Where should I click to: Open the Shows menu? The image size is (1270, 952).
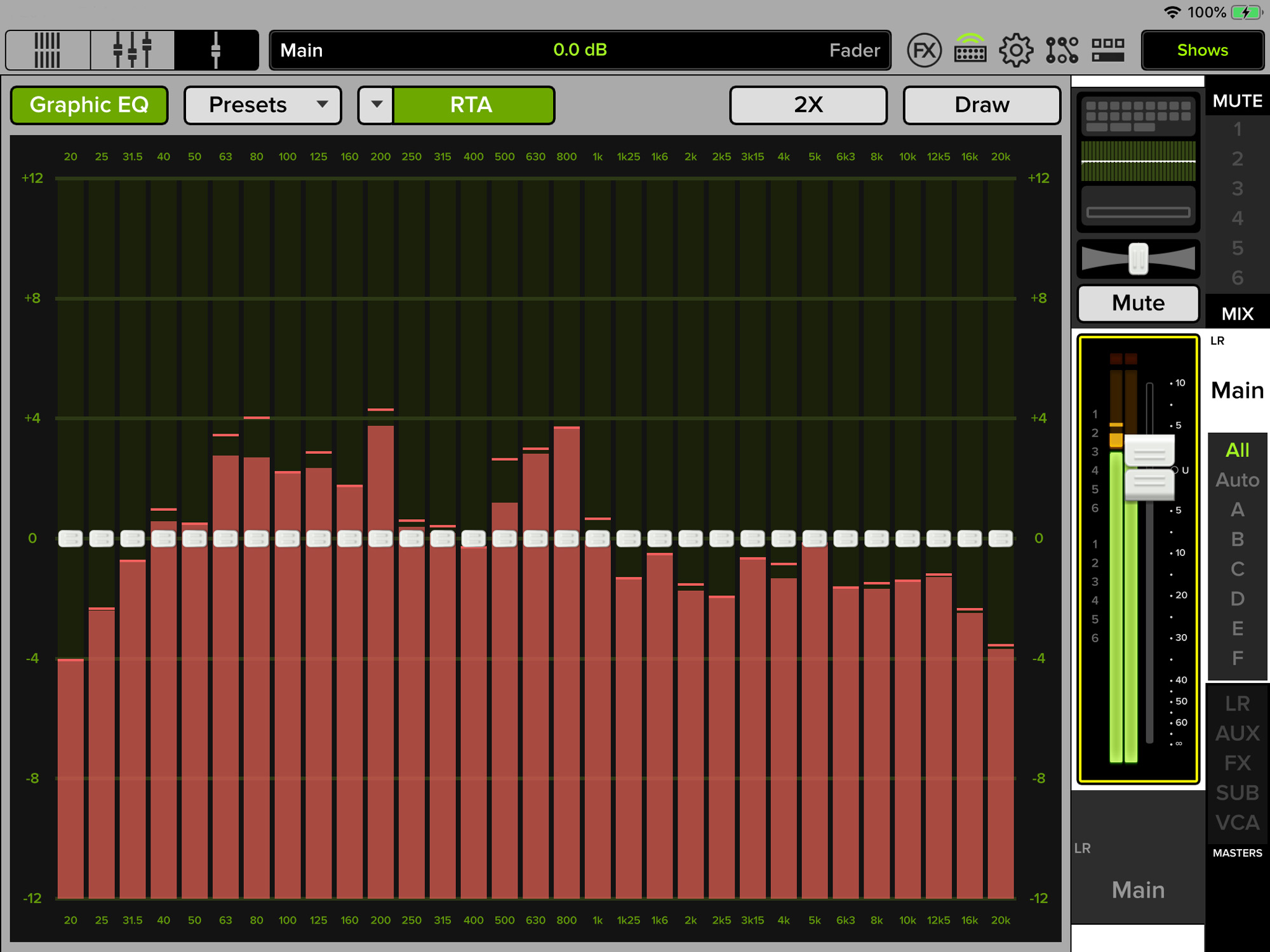point(1203,50)
